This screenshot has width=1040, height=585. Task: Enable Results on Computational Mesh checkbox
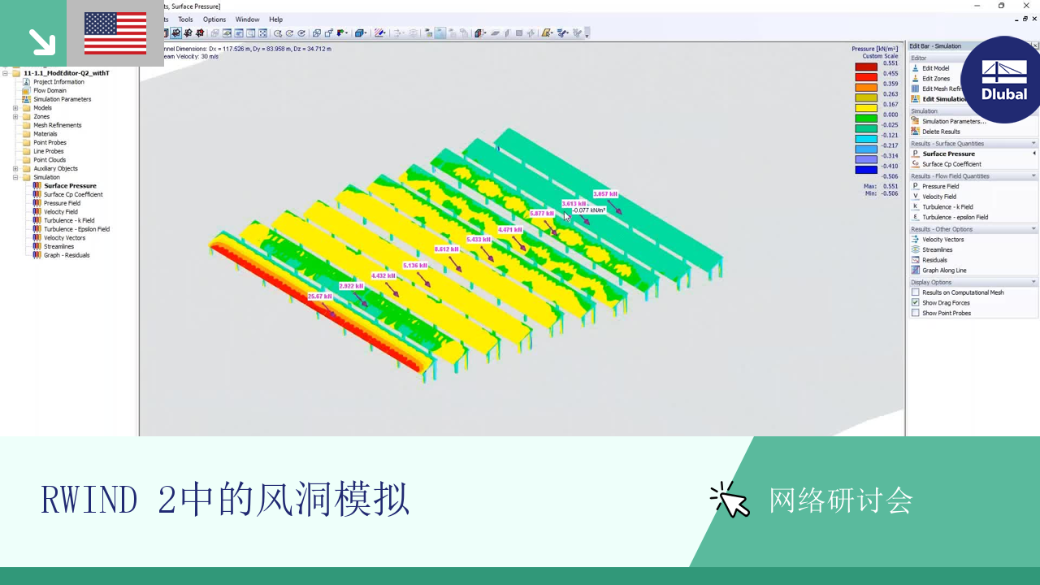[x=915, y=292]
